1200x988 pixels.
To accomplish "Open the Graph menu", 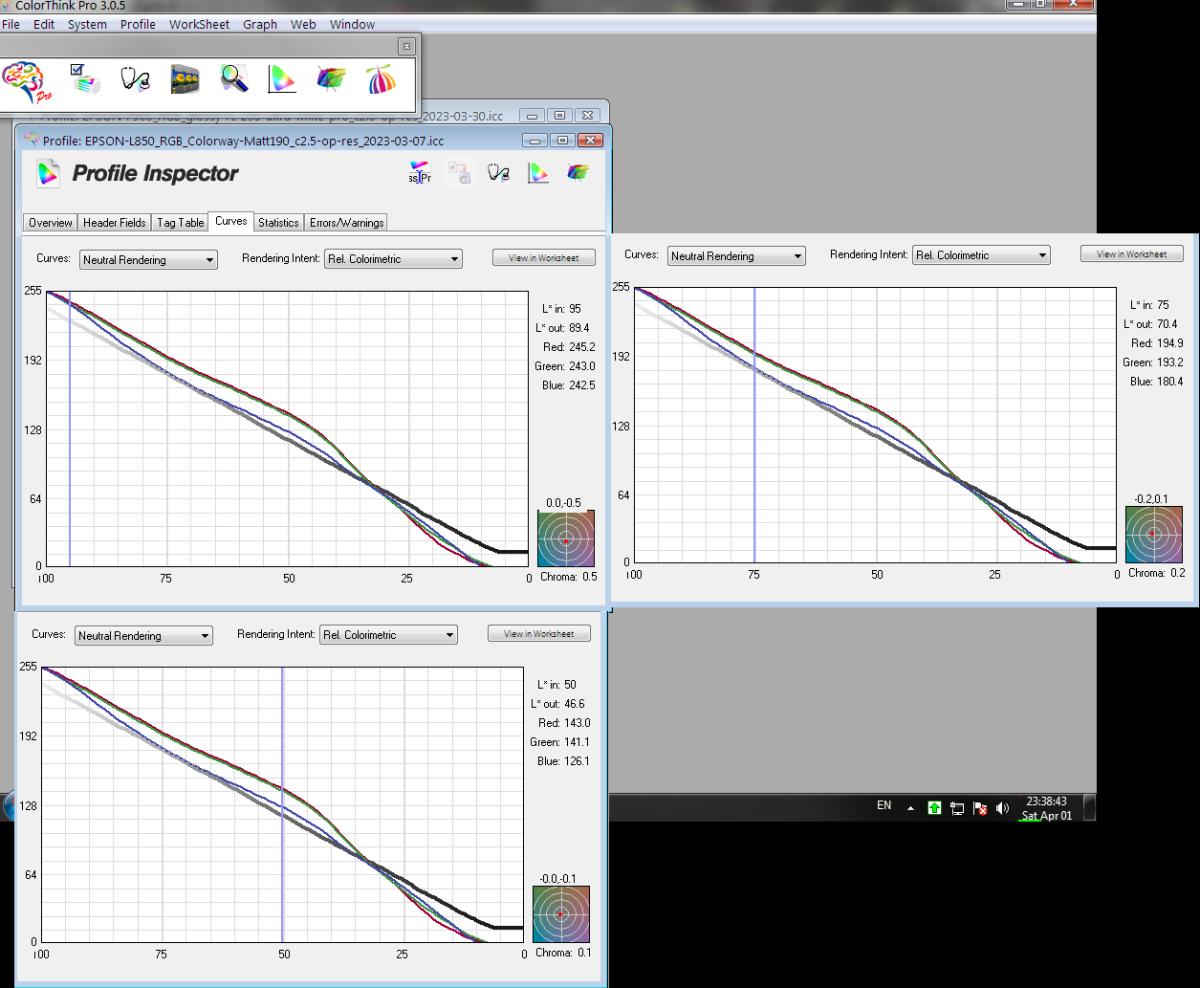I will coord(260,24).
